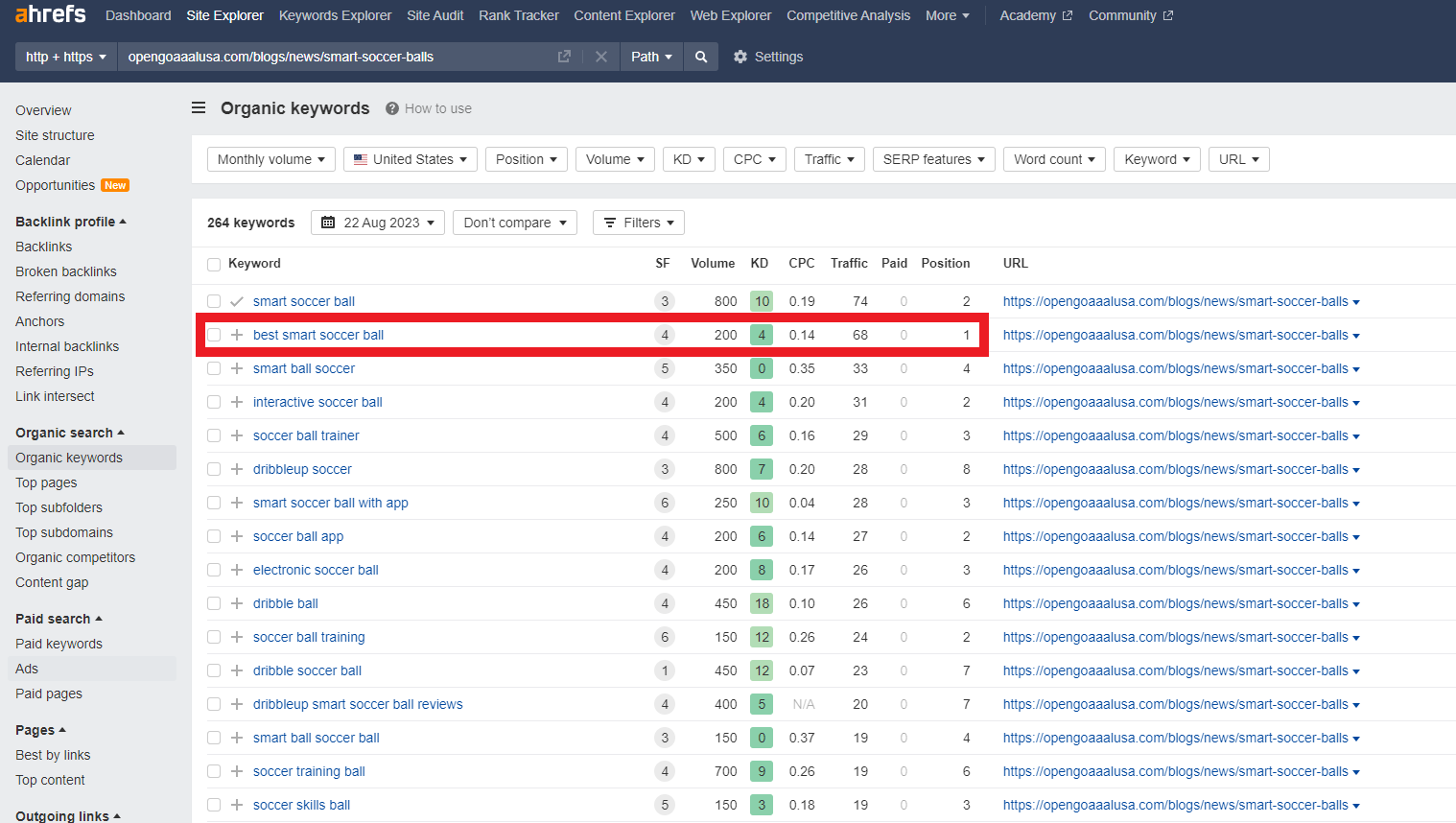Open the "Monthly volume" dropdown
The image size is (1456, 823).
tap(271, 159)
